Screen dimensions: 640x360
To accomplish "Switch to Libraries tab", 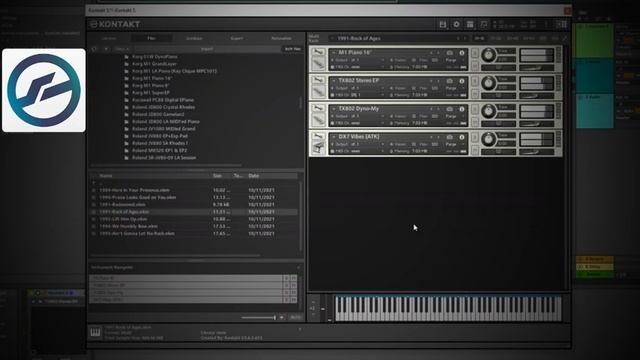I will pos(109,38).
